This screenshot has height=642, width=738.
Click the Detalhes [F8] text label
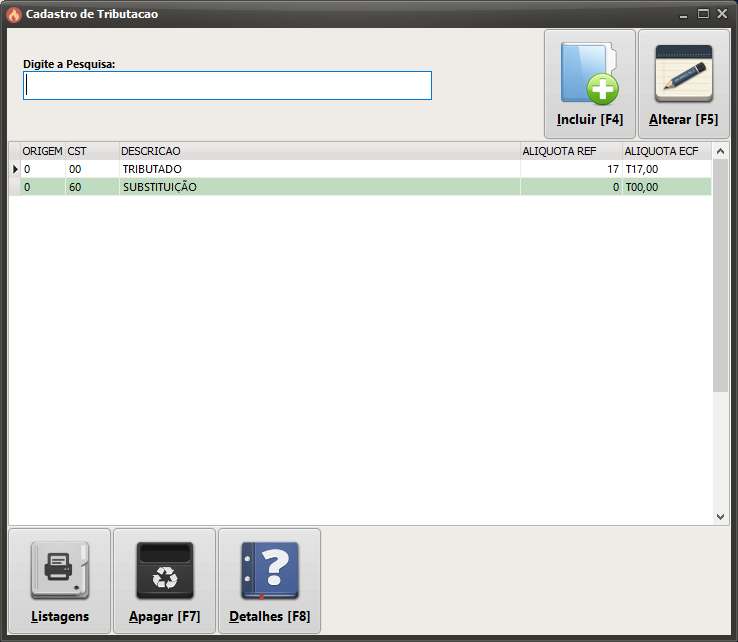[270, 616]
